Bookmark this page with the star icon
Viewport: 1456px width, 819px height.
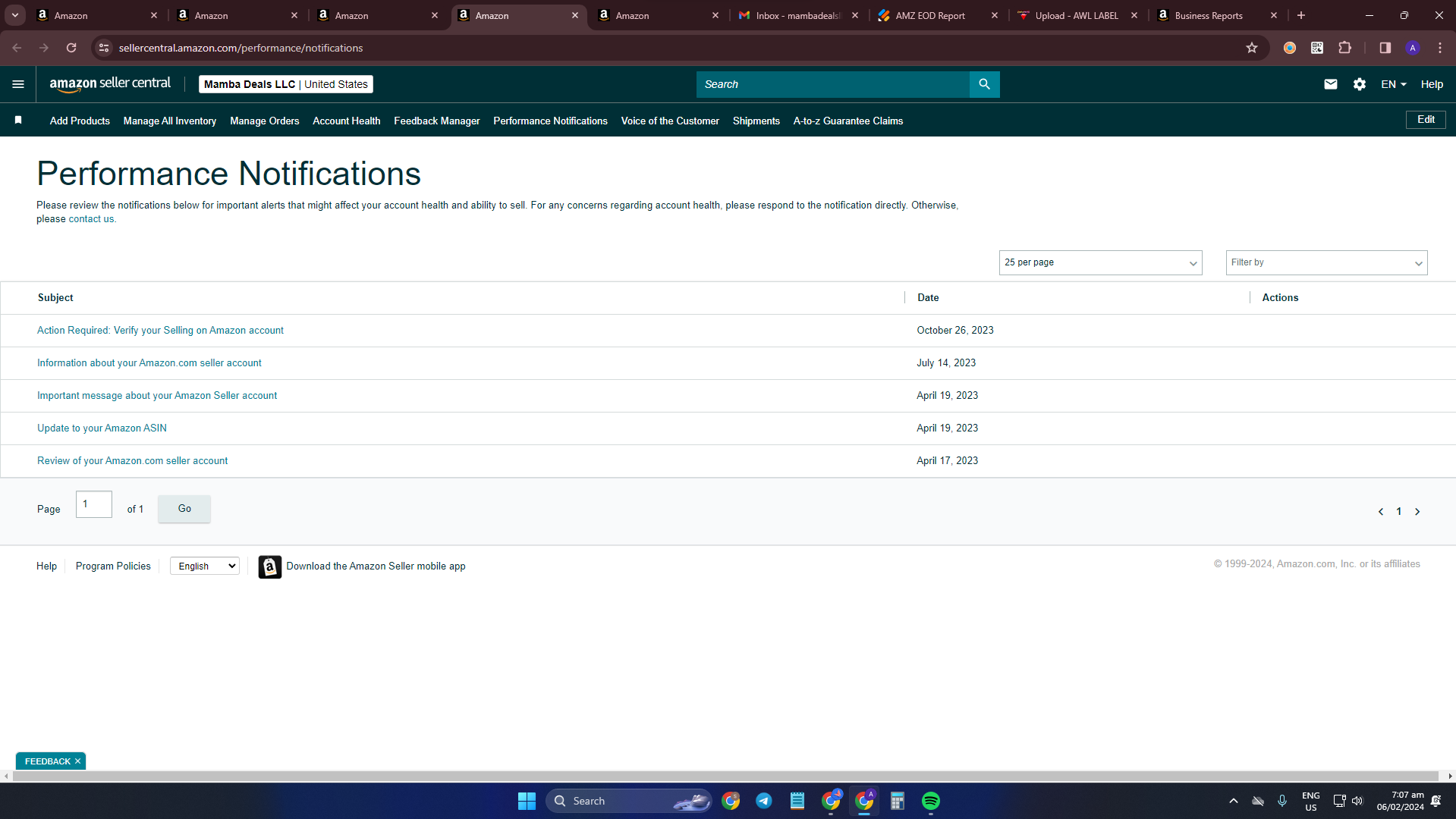1252,48
